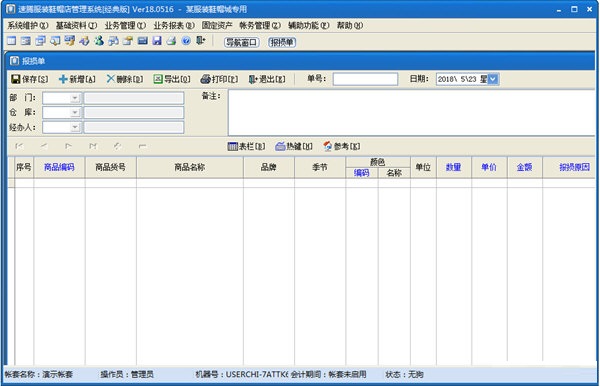Click the blue floppy disk icon in the top toolbar
The height and width of the screenshot is (386, 600).
coord(157,41)
